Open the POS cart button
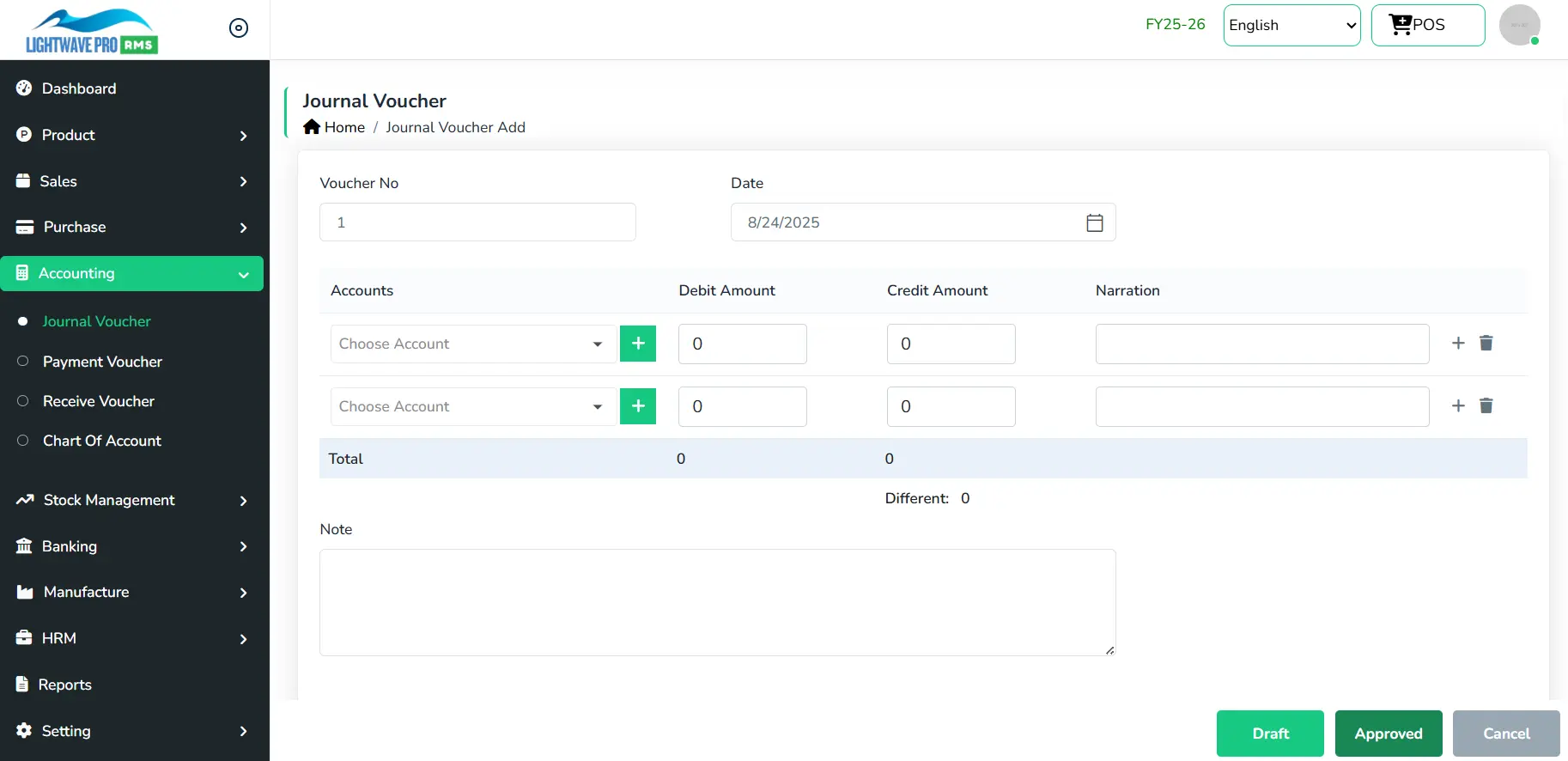 [x=1427, y=25]
